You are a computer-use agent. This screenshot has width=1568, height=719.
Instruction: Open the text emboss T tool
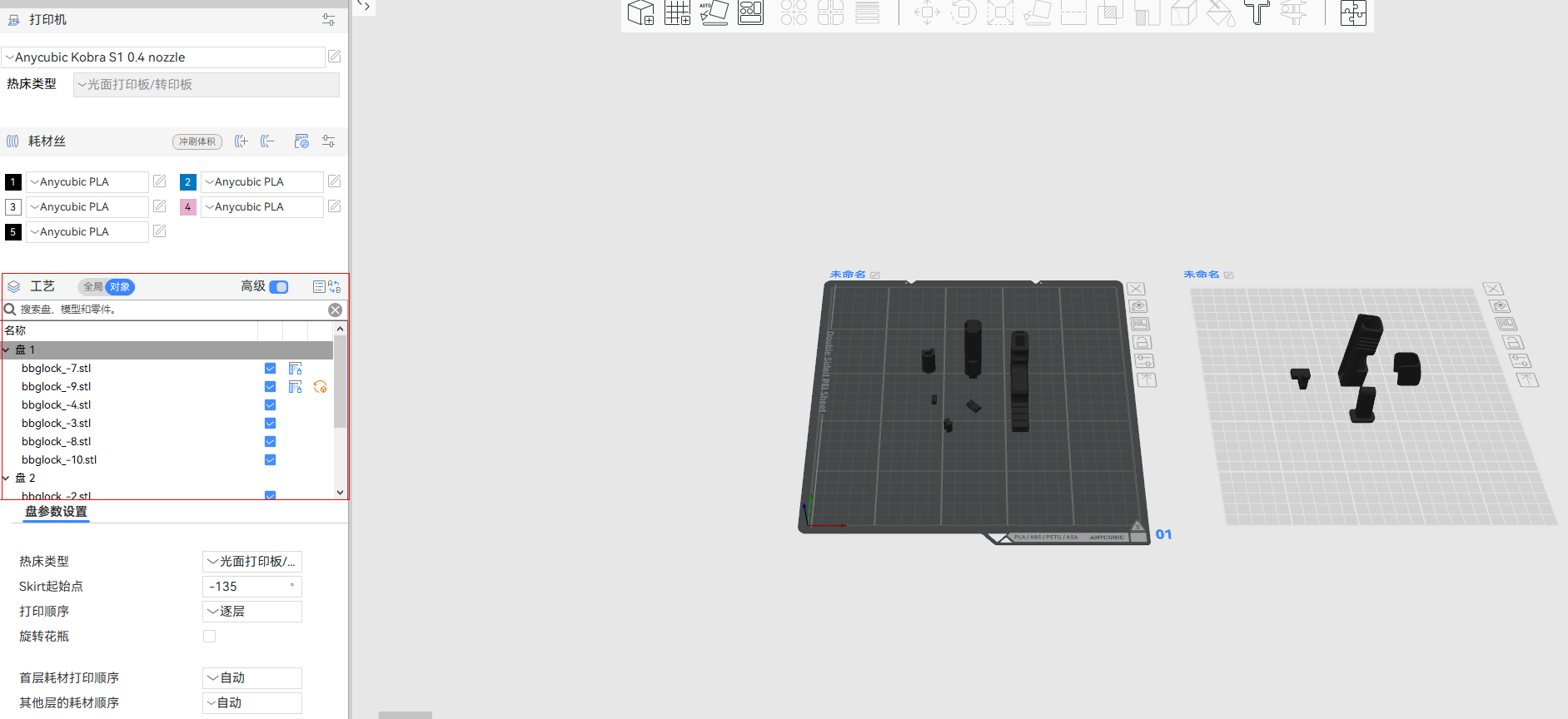tap(1257, 12)
